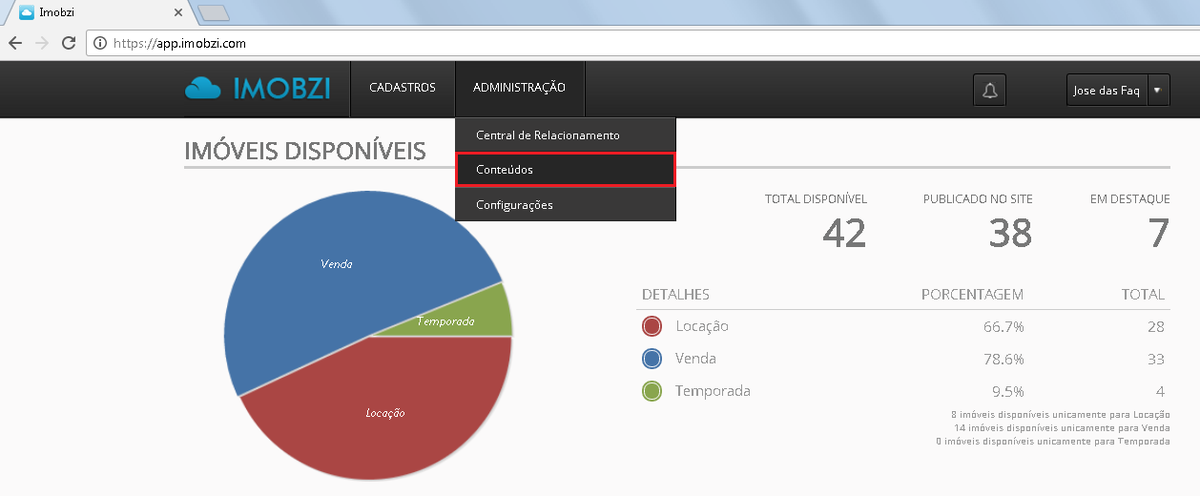Click the 78.6% percentage value

click(x=1003, y=359)
